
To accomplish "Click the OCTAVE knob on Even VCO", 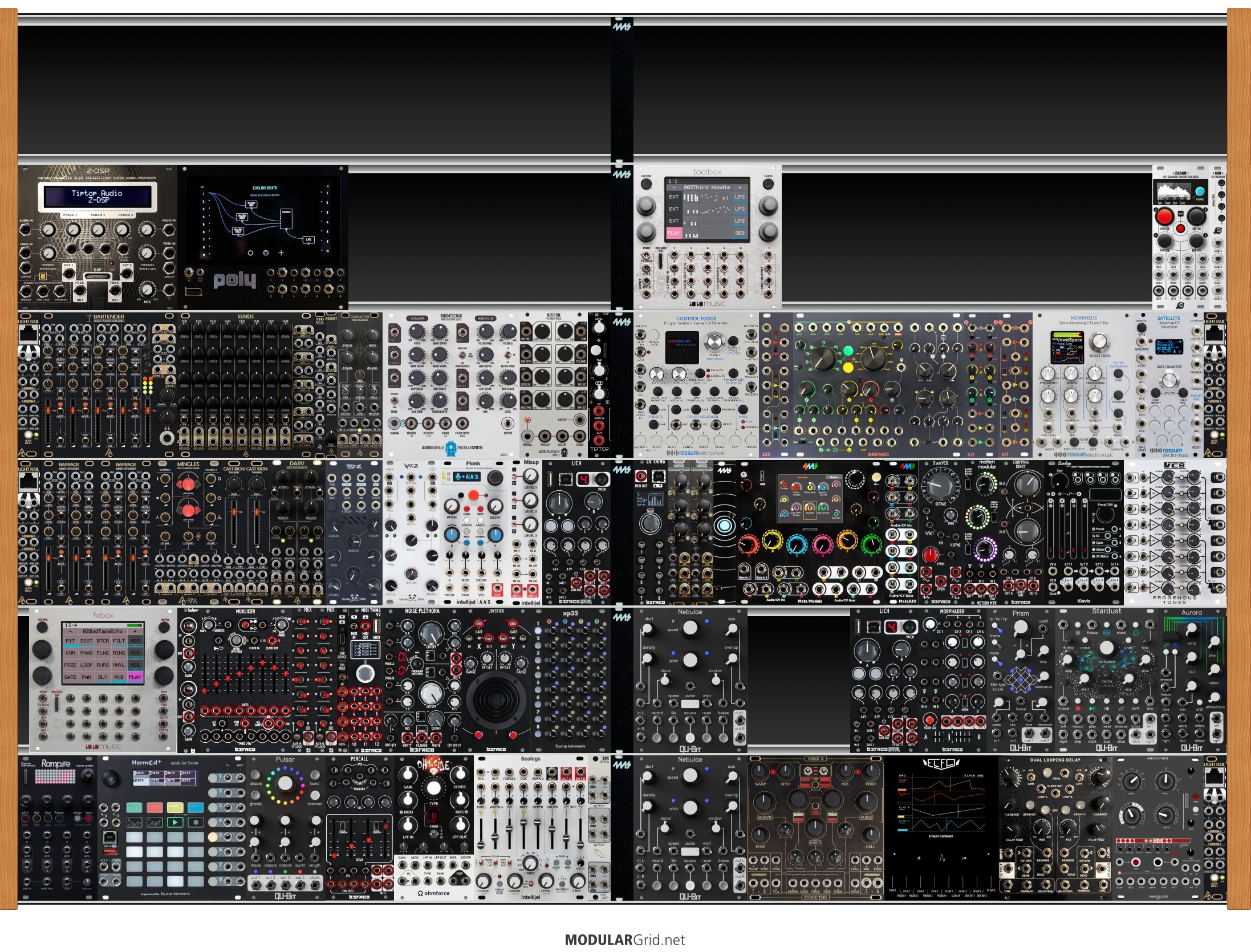I will pyautogui.click(x=940, y=487).
